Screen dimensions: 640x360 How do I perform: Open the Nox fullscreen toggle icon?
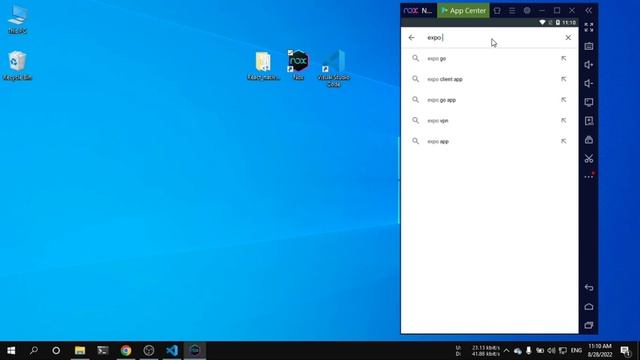click(x=589, y=27)
